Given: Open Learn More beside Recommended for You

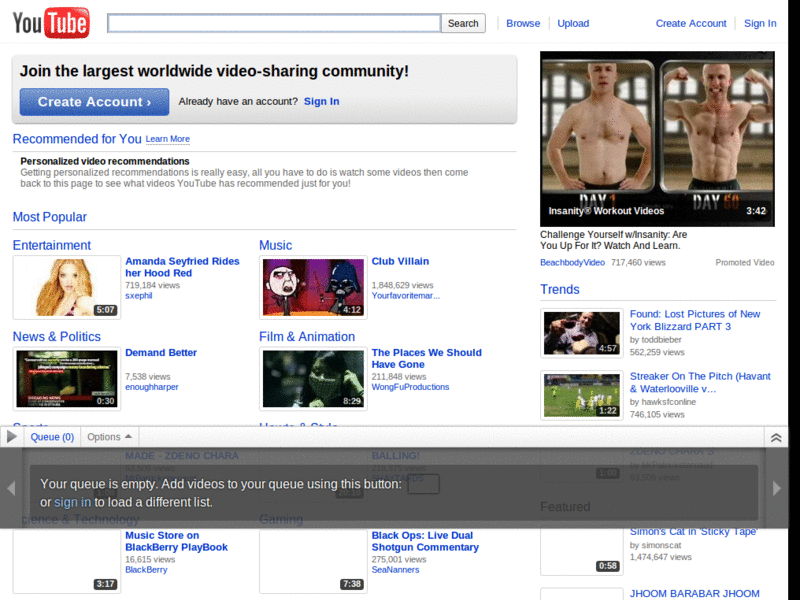Looking at the screenshot, I should (x=168, y=139).
